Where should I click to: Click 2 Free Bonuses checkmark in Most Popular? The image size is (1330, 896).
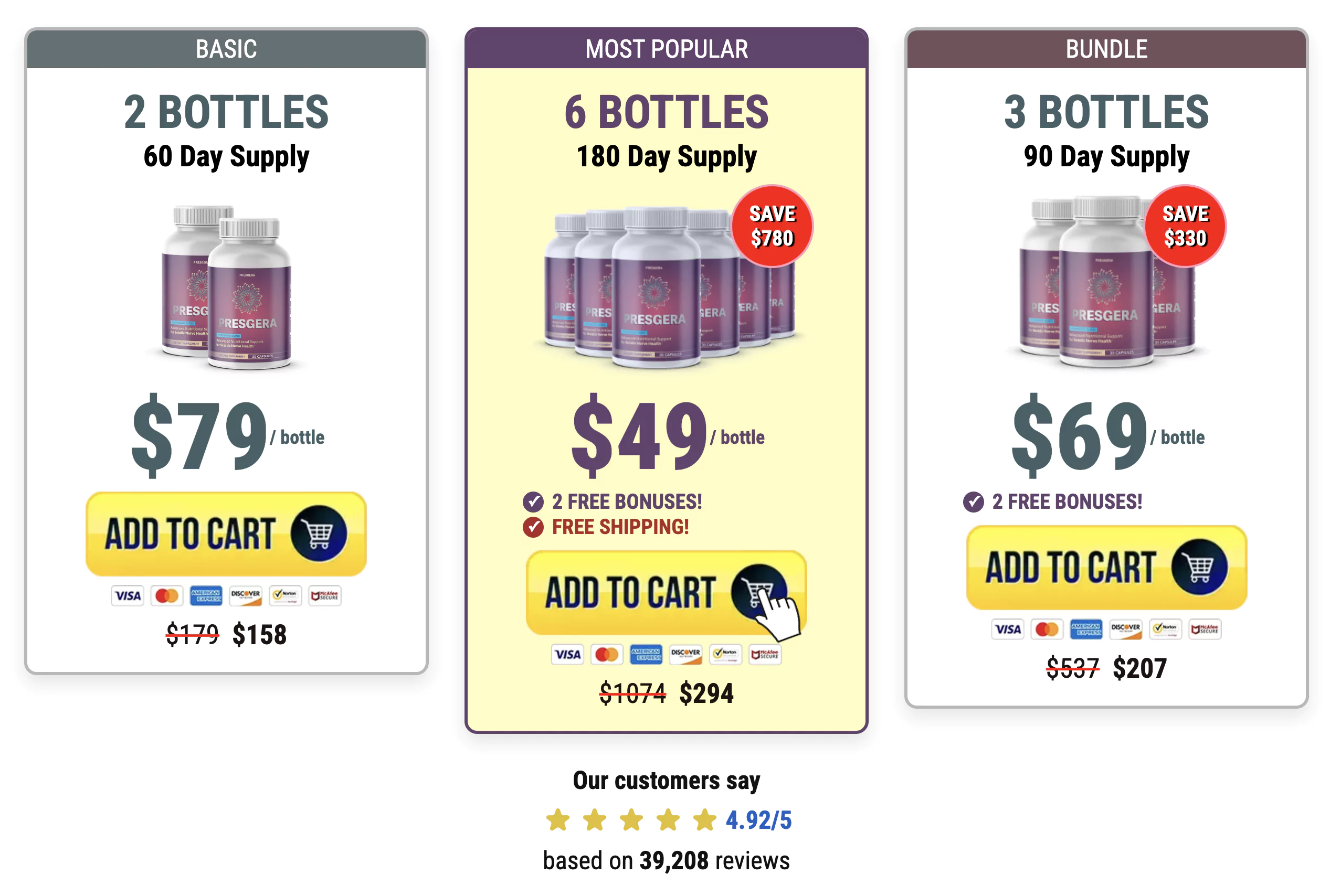pyautogui.click(x=533, y=502)
